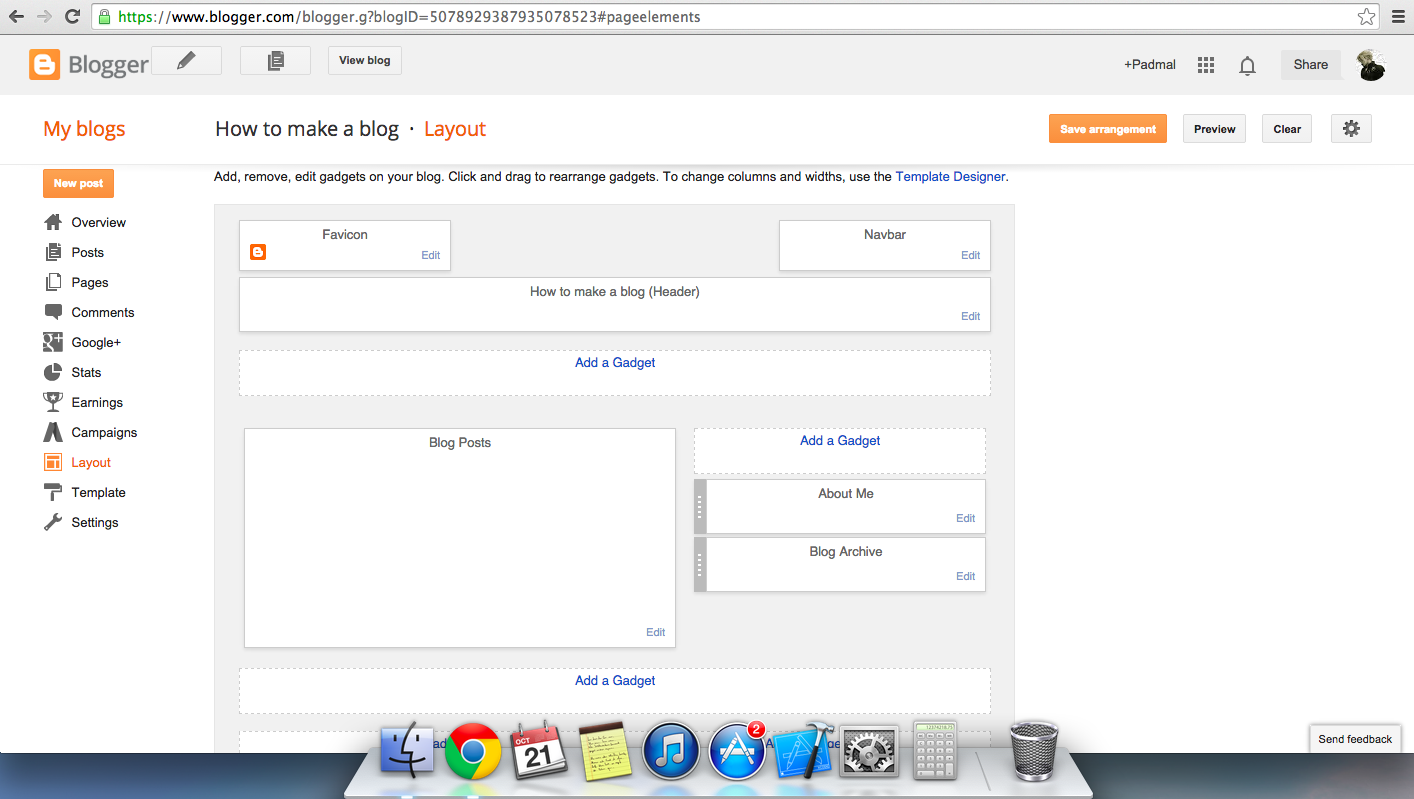1414x799 pixels.
Task: Add a Gadget below the Header
Action: pos(615,363)
